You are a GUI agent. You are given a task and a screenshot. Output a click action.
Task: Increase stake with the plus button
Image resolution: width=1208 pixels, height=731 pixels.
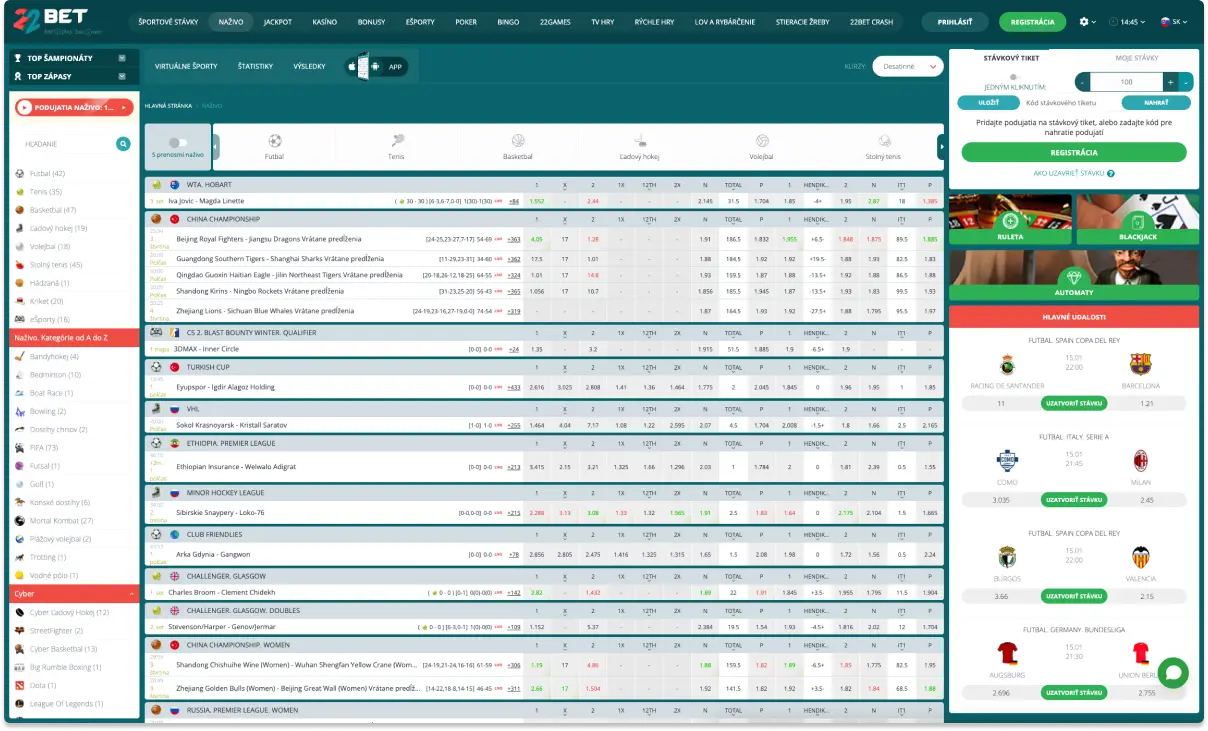(1169, 82)
